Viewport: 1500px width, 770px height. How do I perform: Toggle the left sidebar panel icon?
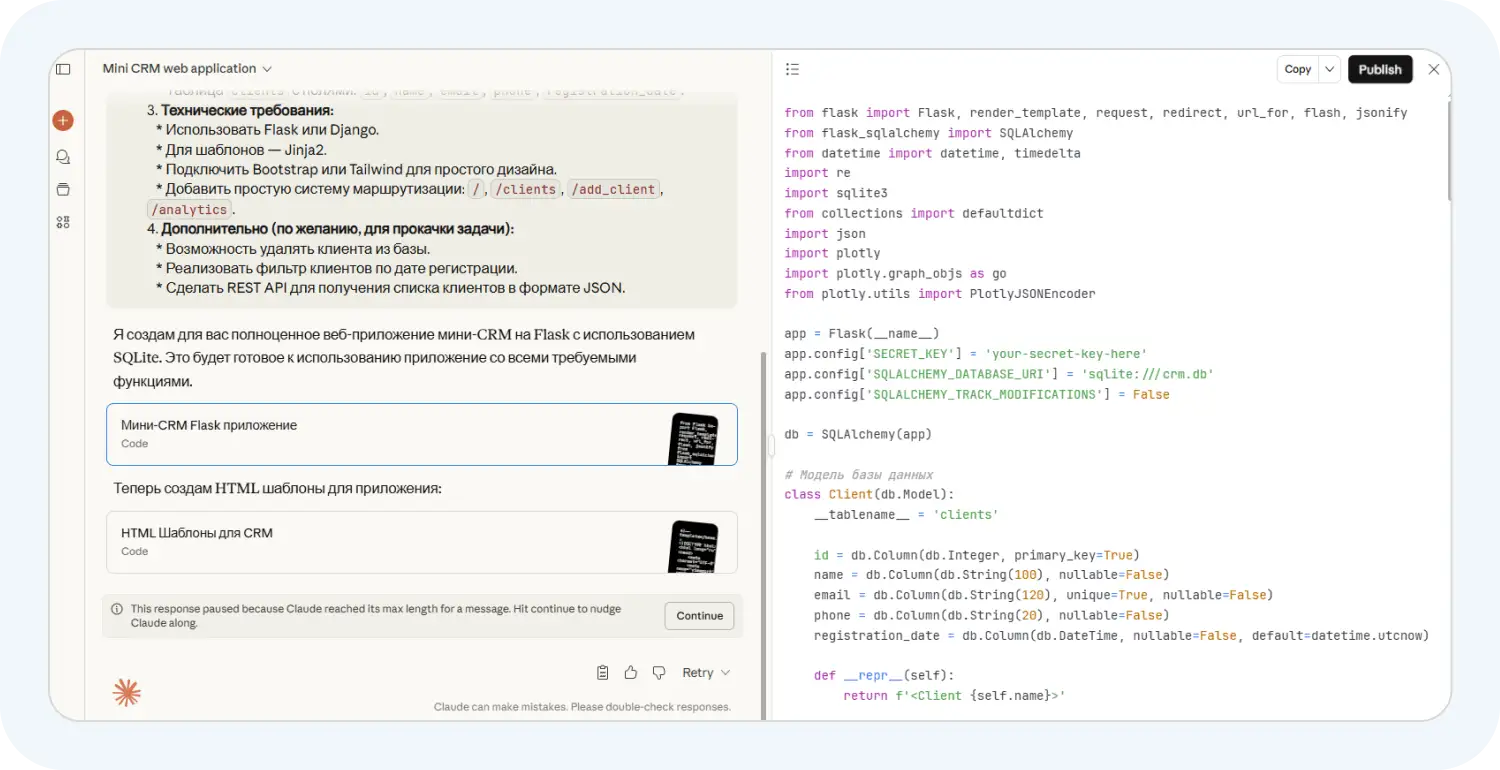coord(63,69)
